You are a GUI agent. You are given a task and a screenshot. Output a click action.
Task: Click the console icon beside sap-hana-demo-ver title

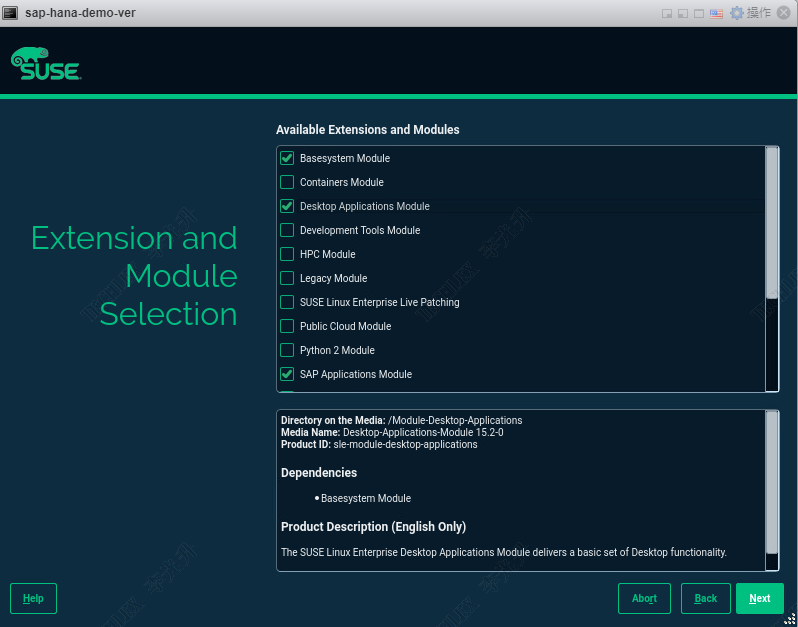10,13
